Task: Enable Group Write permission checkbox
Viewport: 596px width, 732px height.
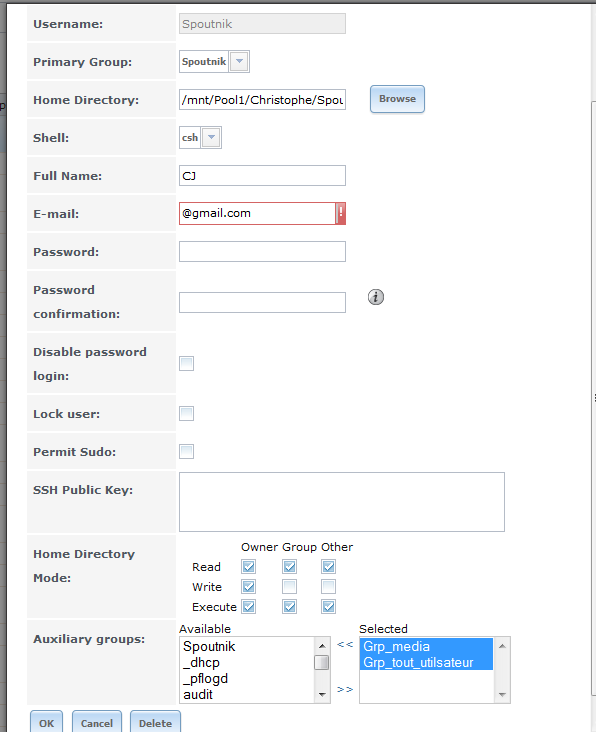Action: [x=289, y=586]
